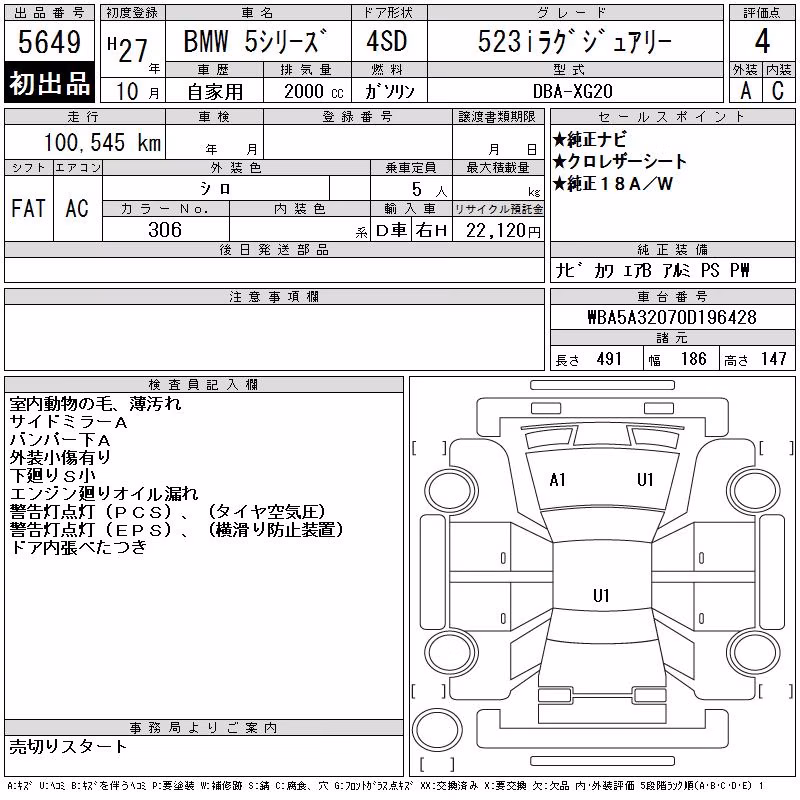This screenshot has height=800, width=800.
Task: Click inspector note エンジン廻りオイル漏れ
Action: [x=104, y=493]
